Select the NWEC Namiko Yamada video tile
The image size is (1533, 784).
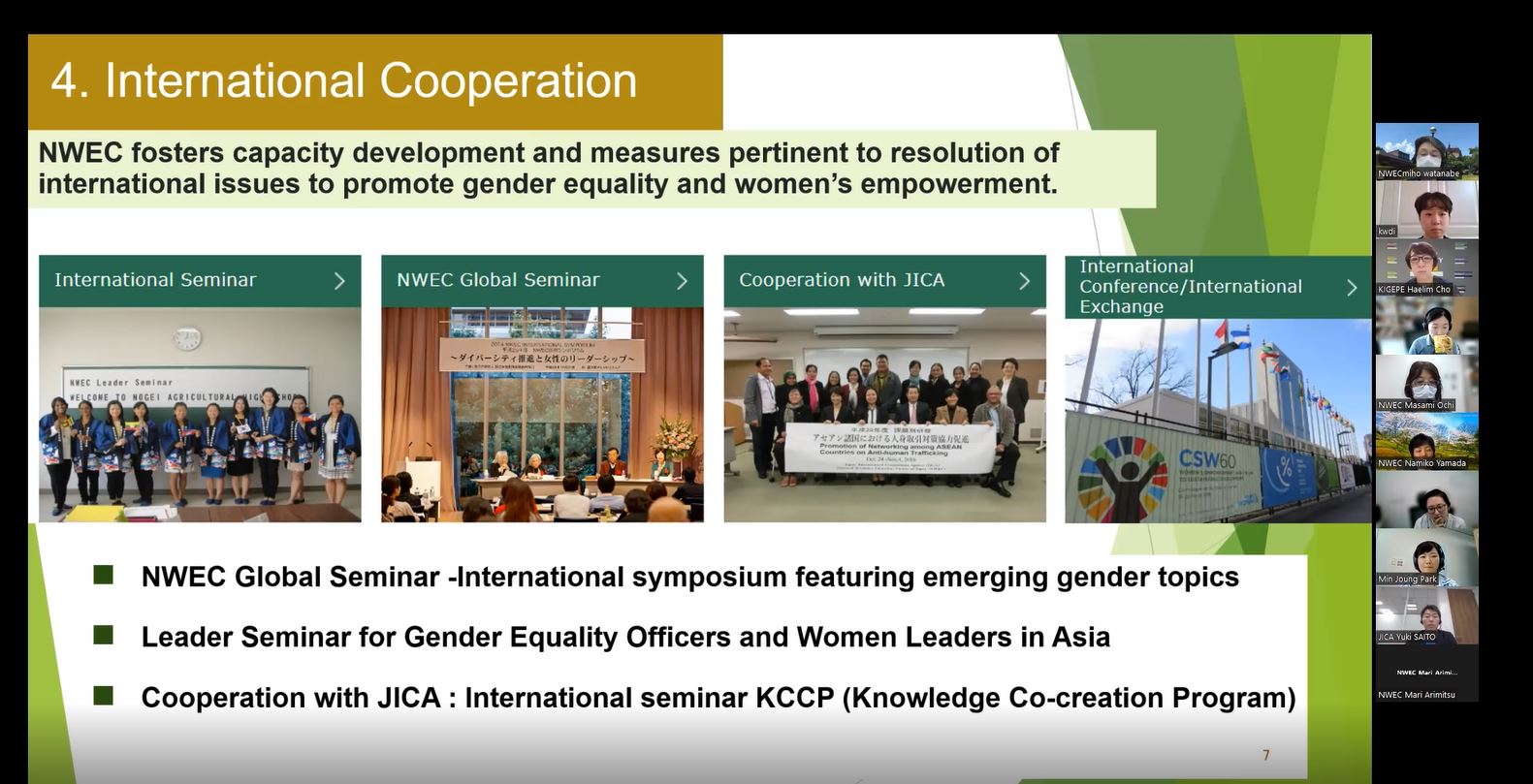click(x=1426, y=441)
